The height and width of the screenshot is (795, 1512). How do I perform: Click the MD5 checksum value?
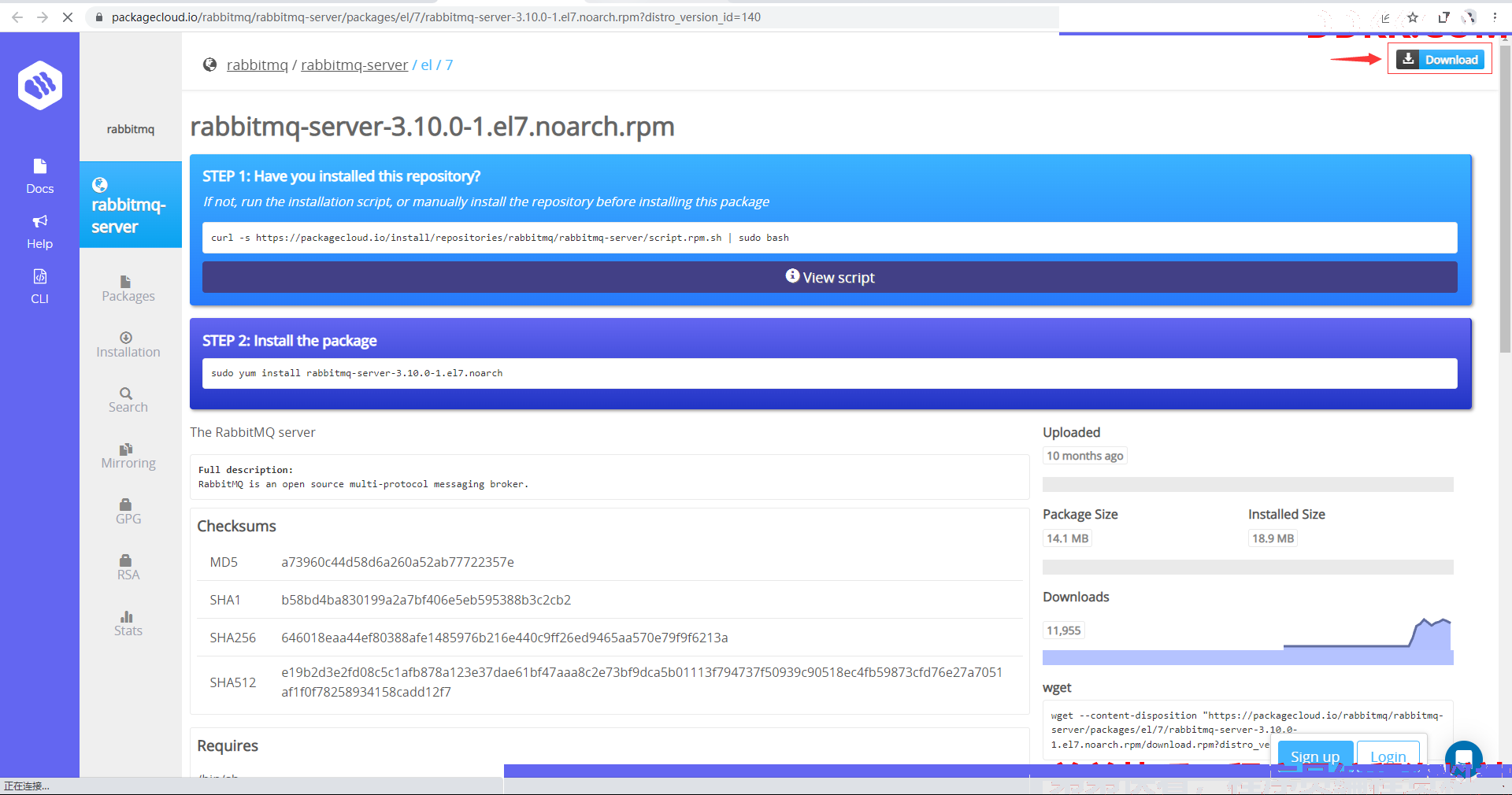click(398, 562)
